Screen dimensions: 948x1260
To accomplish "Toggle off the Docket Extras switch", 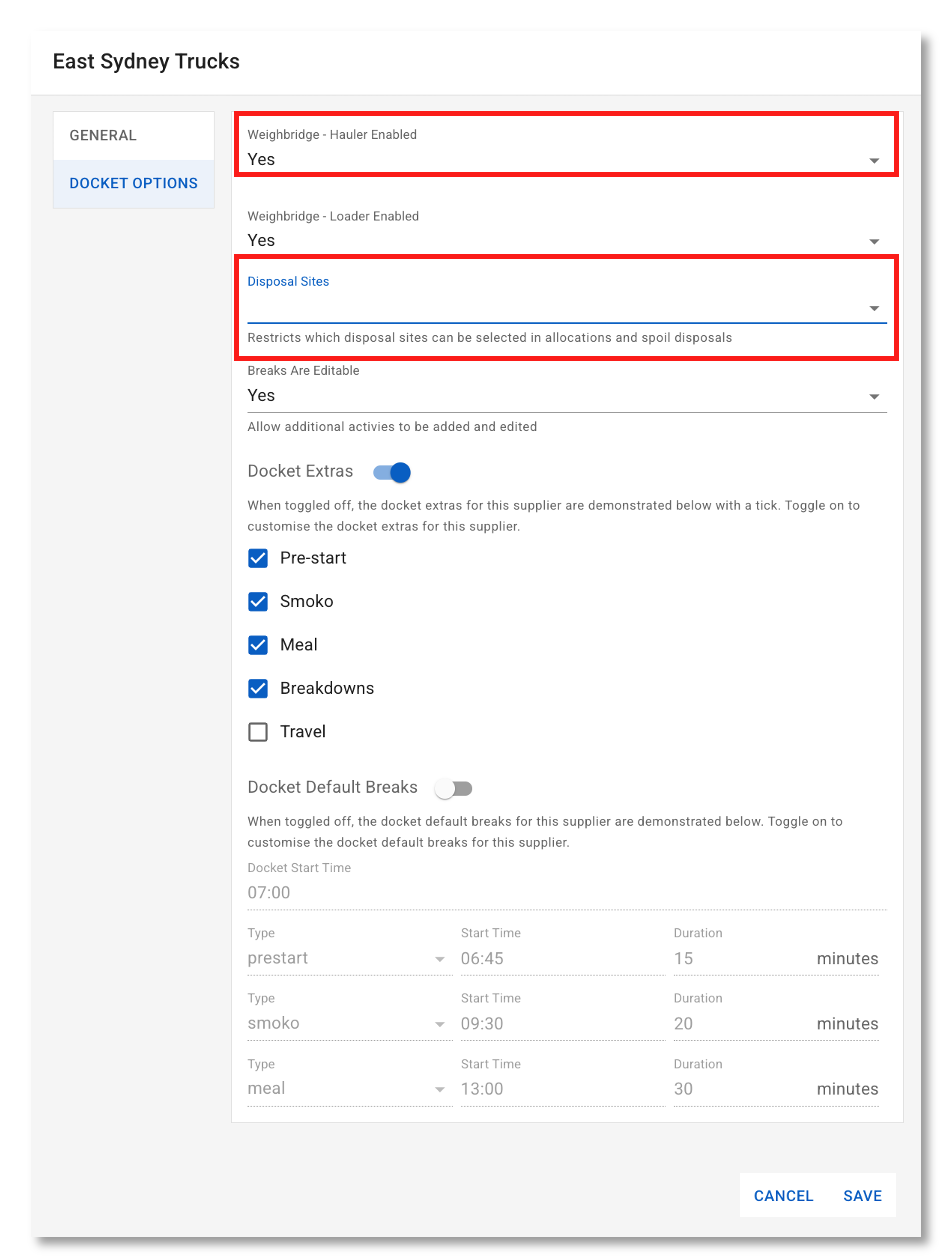I will coord(392,472).
